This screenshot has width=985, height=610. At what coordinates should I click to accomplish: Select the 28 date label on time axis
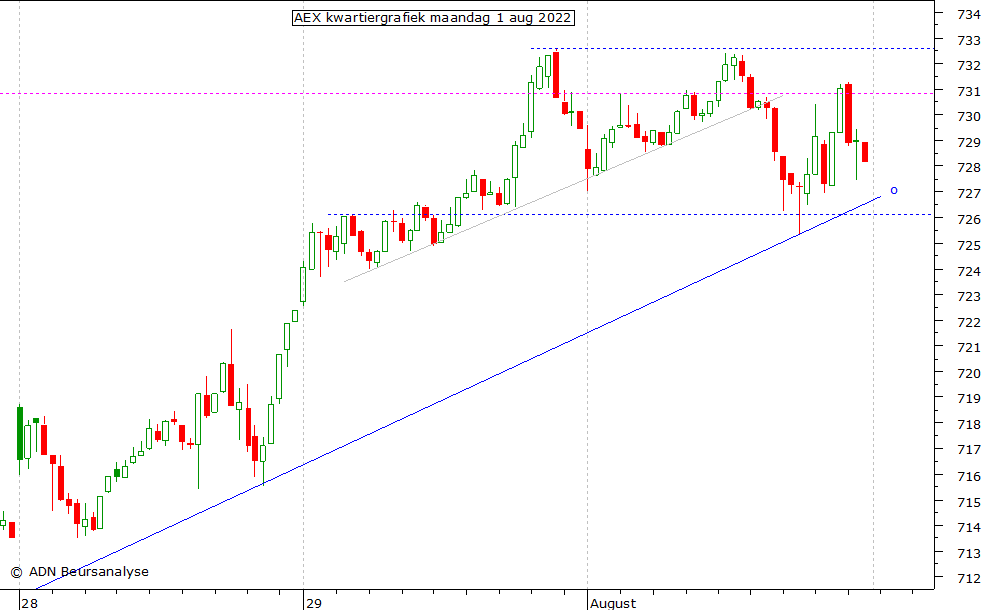[x=30, y=603]
